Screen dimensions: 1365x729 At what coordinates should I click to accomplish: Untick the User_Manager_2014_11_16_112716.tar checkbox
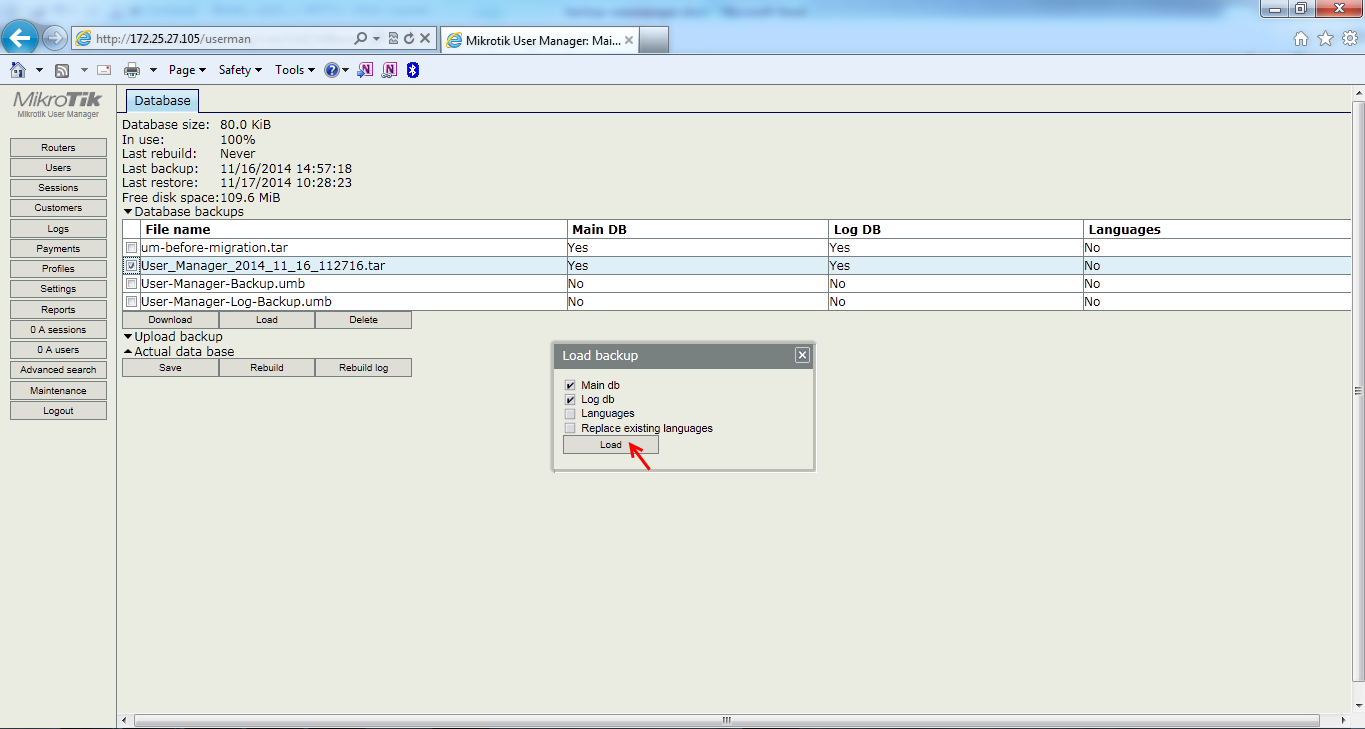(131, 266)
